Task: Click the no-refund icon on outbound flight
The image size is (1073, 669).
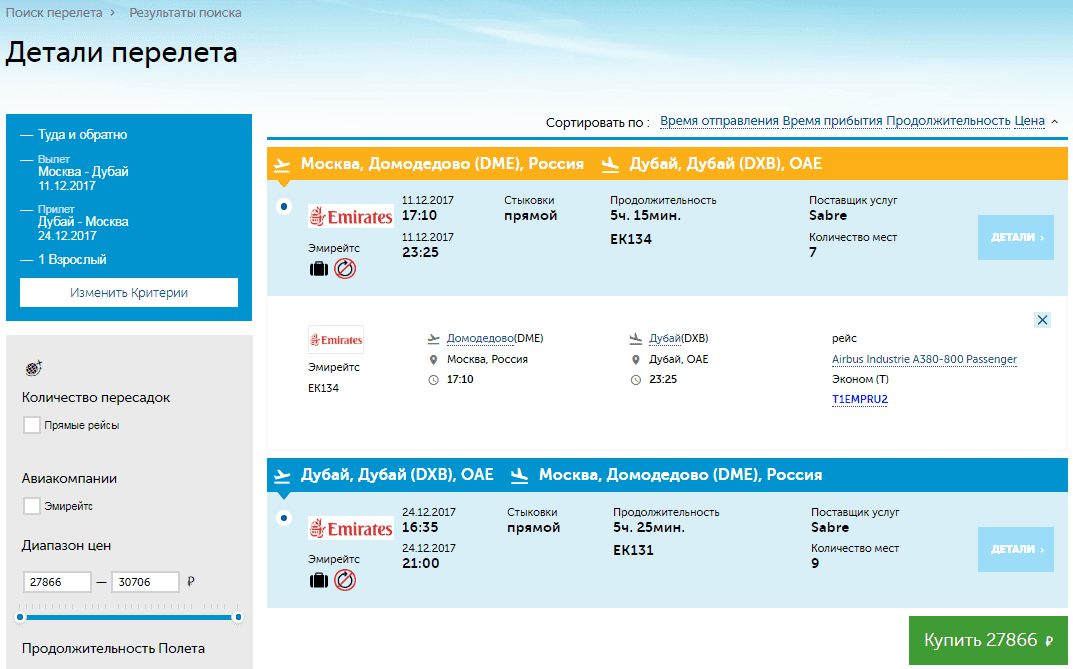Action: pyautogui.click(x=345, y=269)
